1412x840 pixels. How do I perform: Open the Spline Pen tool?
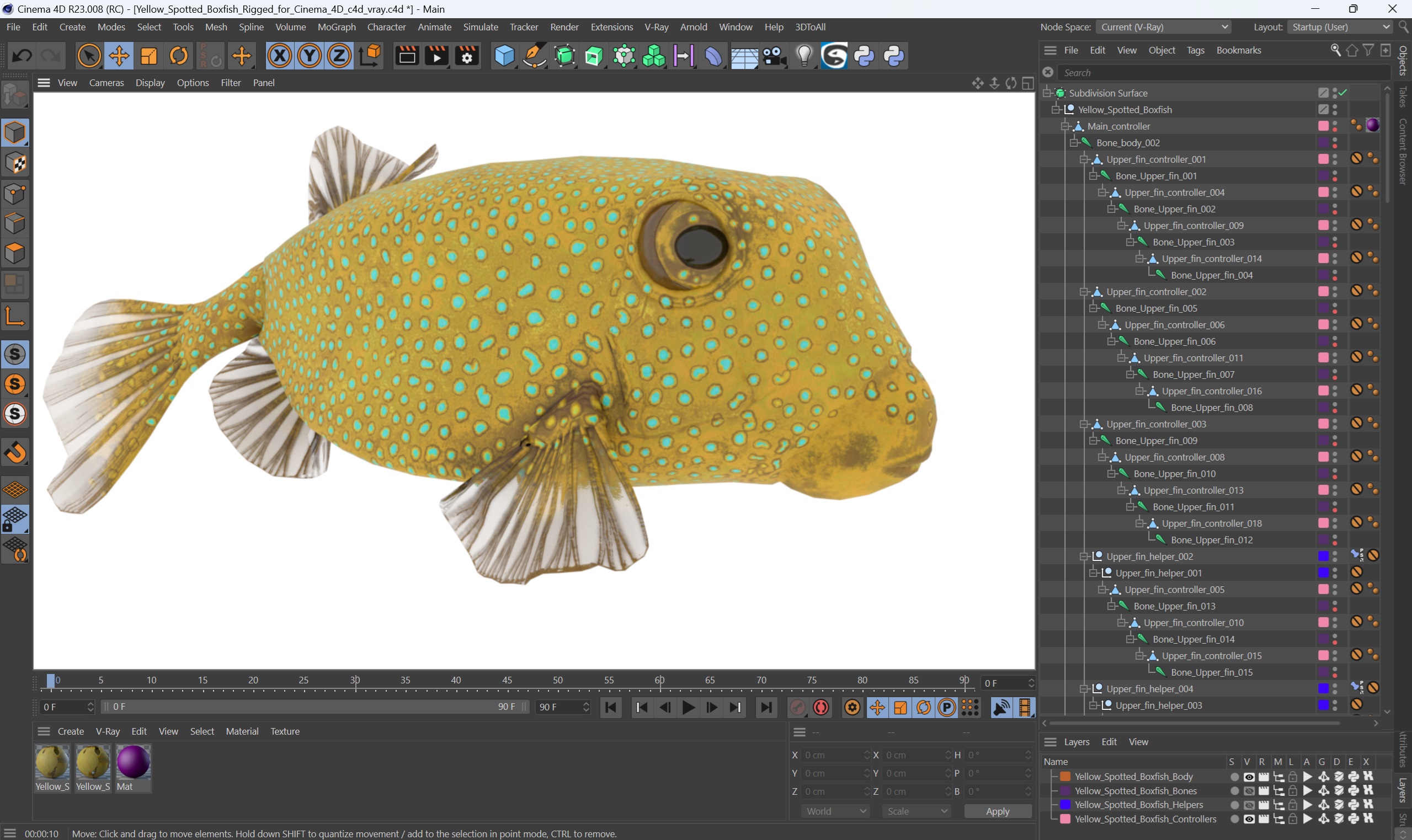tap(534, 56)
